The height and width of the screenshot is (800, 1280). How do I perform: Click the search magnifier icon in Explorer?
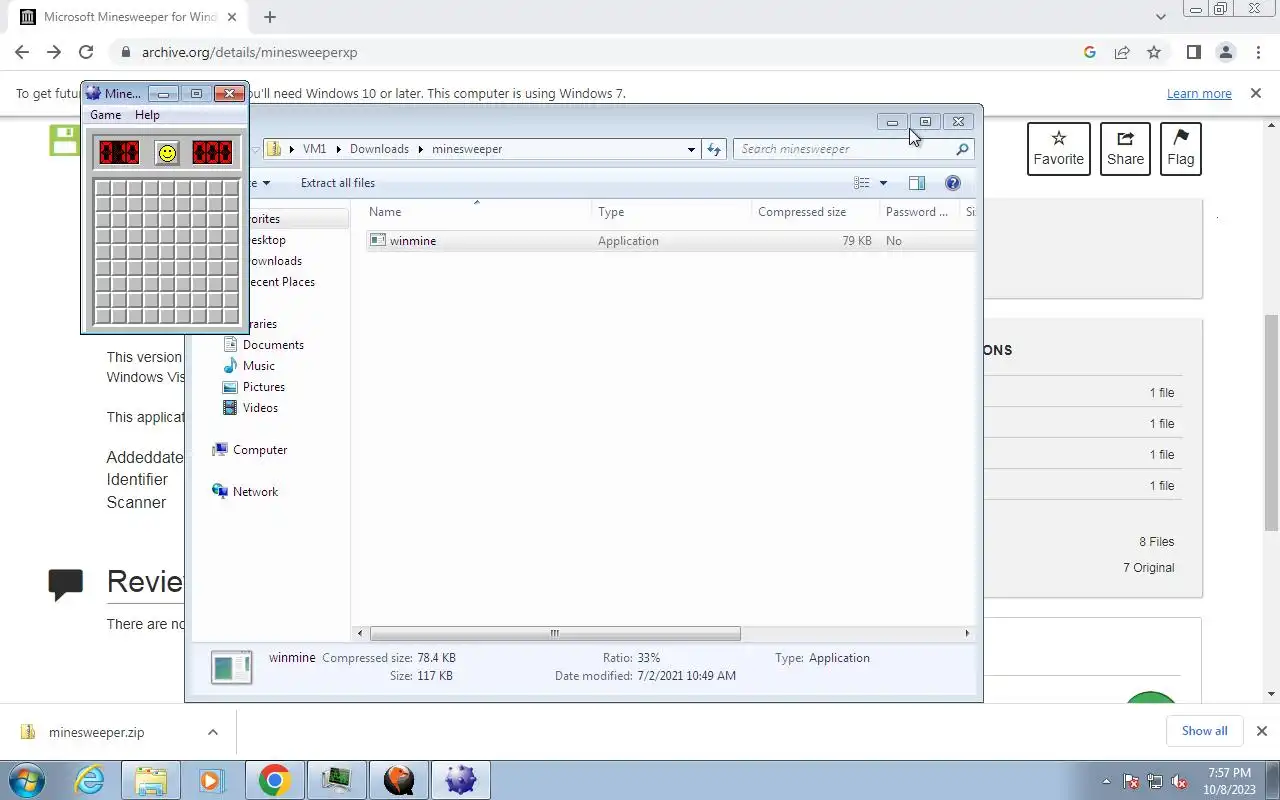(x=962, y=149)
